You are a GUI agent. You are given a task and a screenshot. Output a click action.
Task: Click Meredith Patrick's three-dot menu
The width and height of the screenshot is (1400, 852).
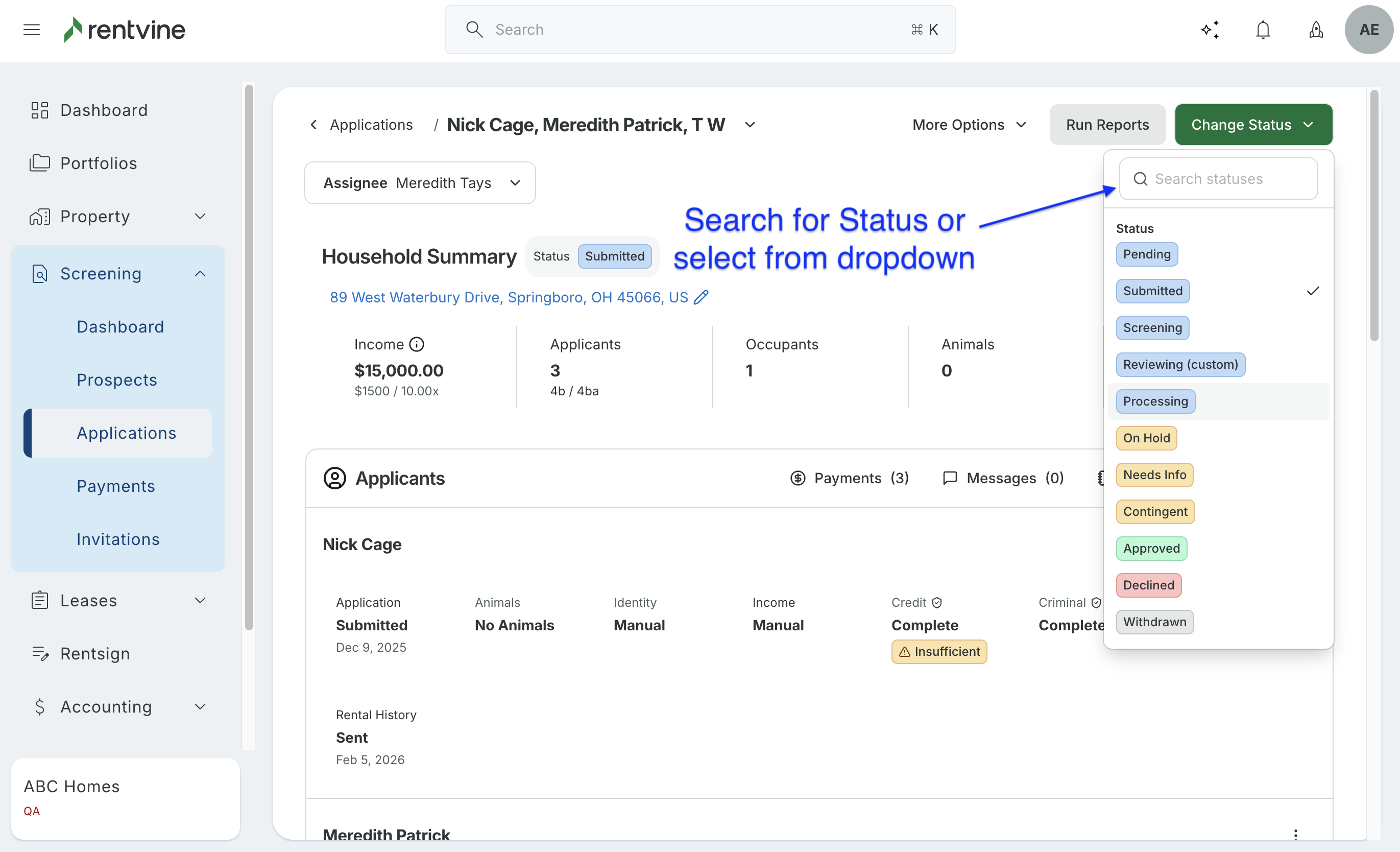1295,834
